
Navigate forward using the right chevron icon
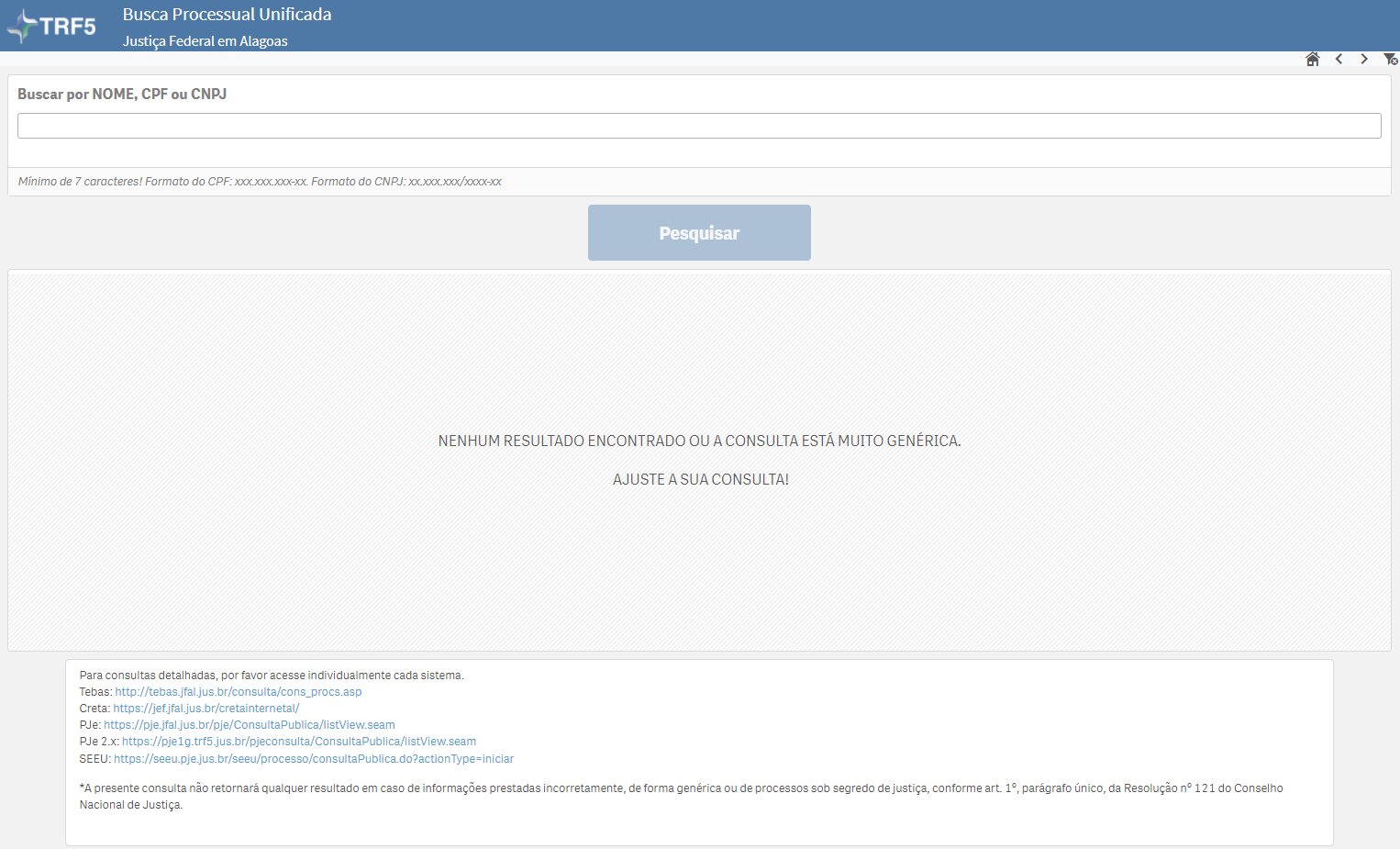click(x=1362, y=59)
